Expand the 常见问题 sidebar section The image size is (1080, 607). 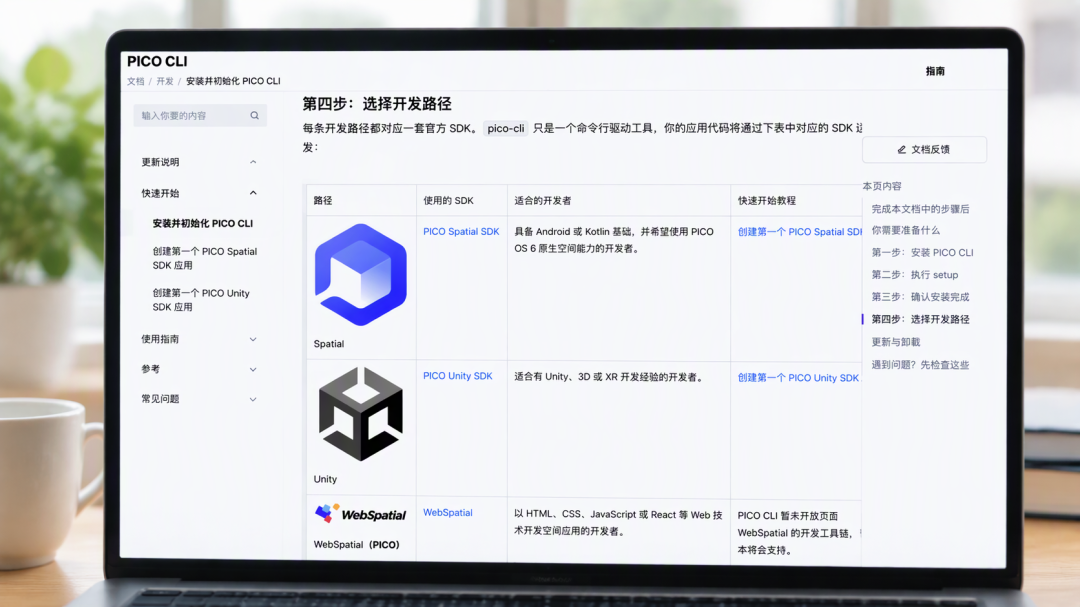coord(253,399)
